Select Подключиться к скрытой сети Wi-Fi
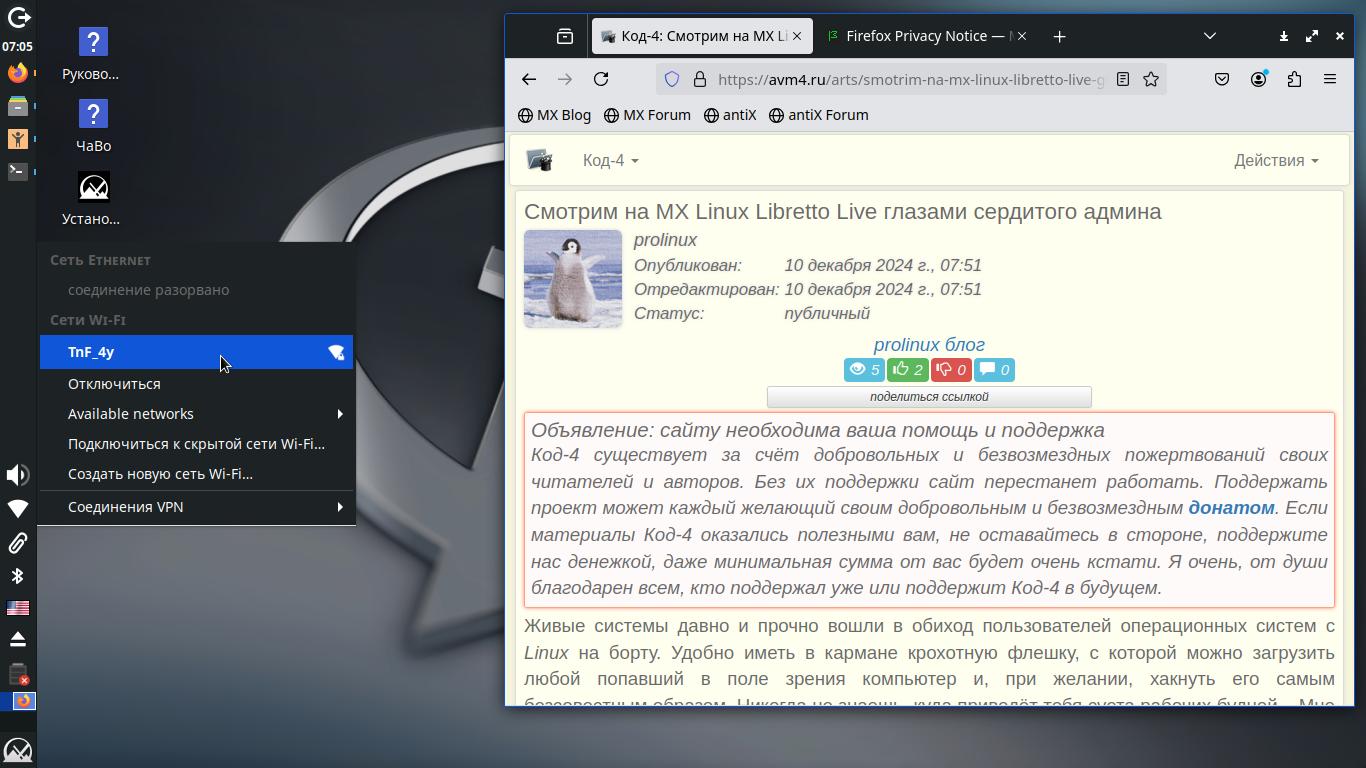The image size is (1366, 768). point(196,444)
